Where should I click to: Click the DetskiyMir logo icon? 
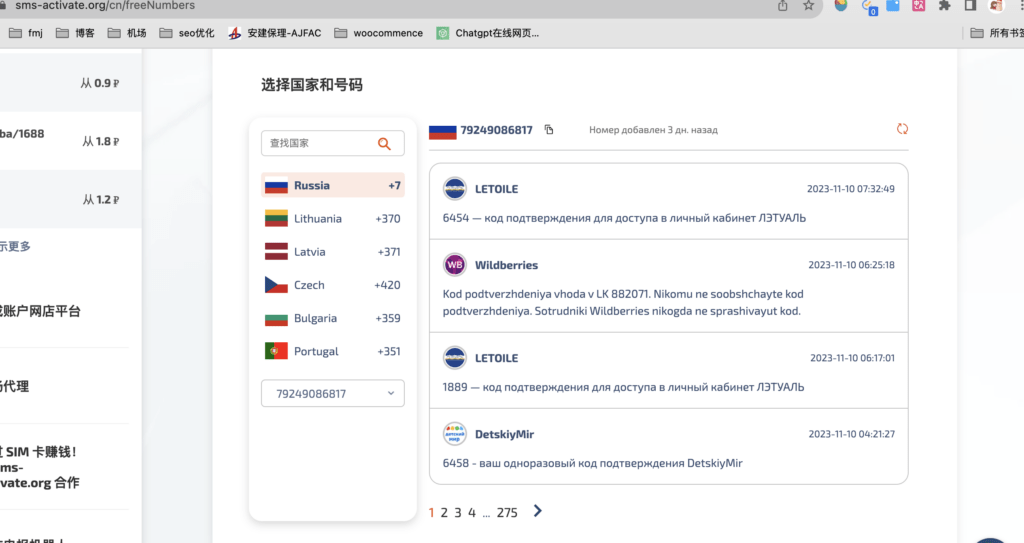[455, 434]
